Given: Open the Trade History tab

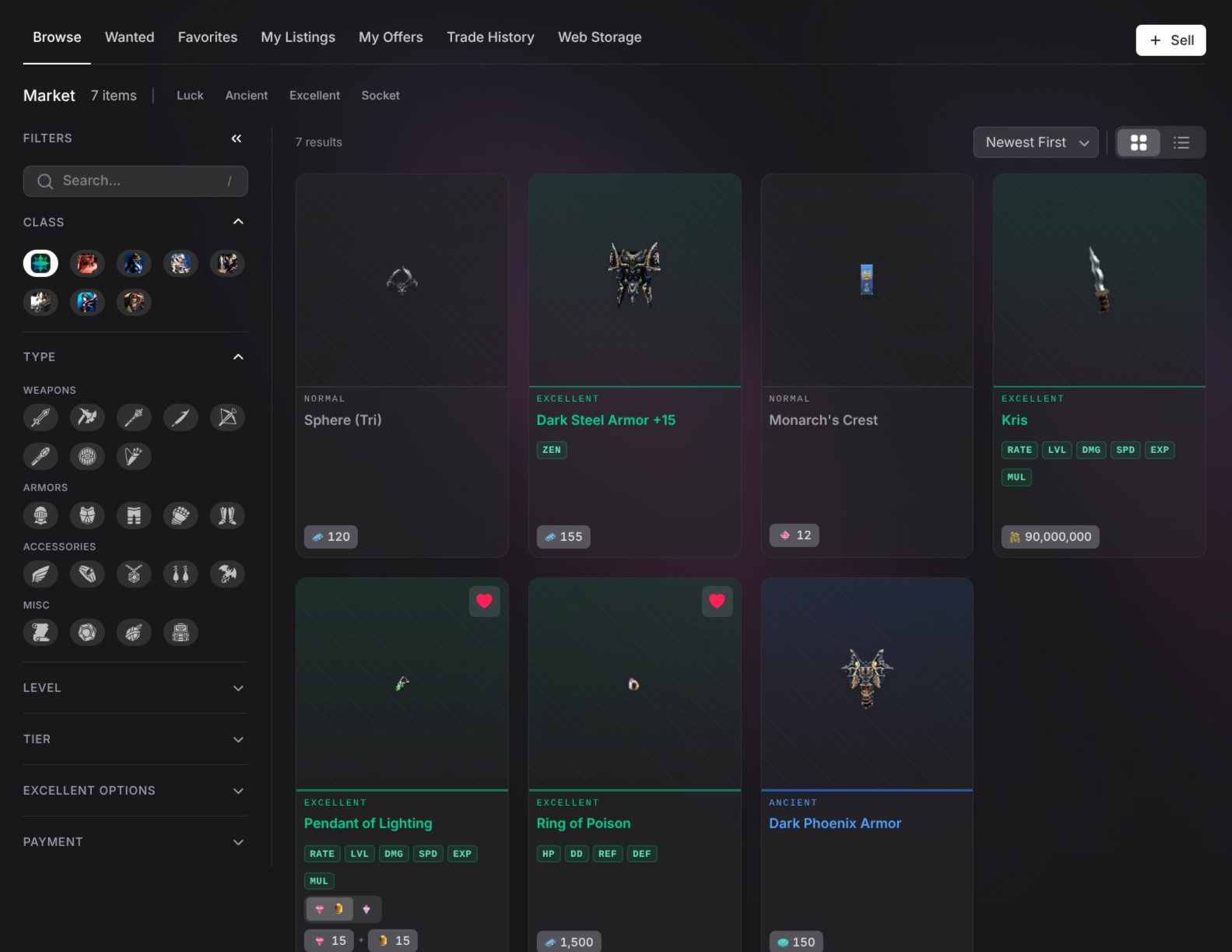Looking at the screenshot, I should [x=490, y=37].
